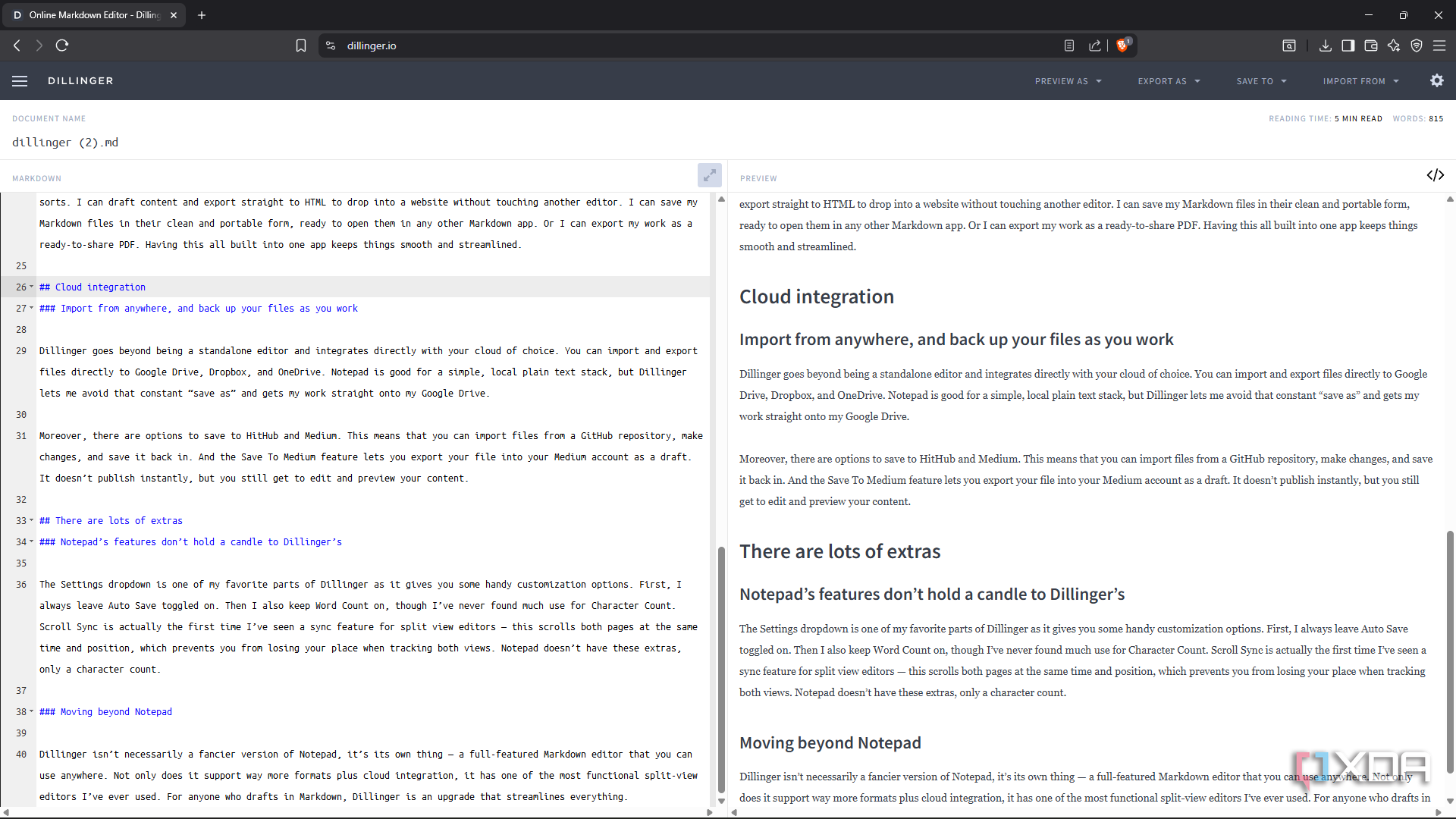This screenshot has width=1456, height=819.
Task: Open a new browser tab
Action: (x=201, y=15)
